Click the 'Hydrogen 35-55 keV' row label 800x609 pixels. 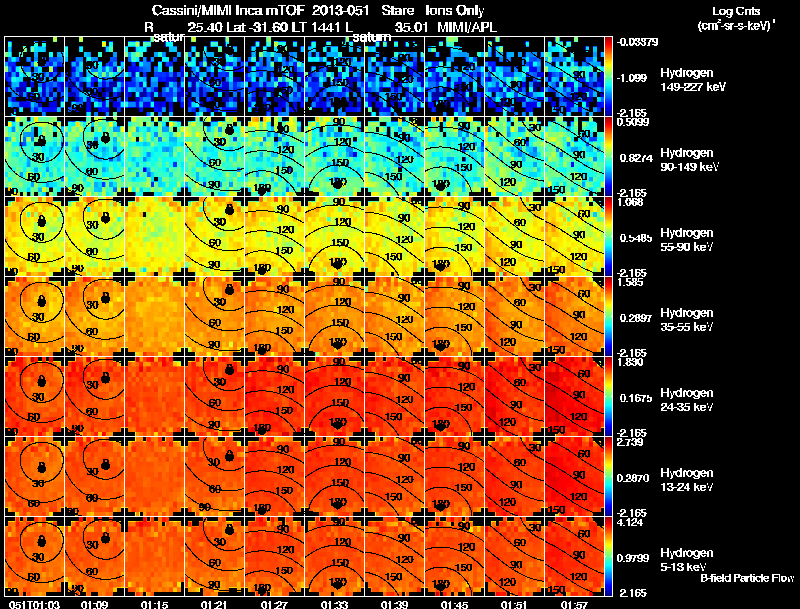tap(687, 320)
